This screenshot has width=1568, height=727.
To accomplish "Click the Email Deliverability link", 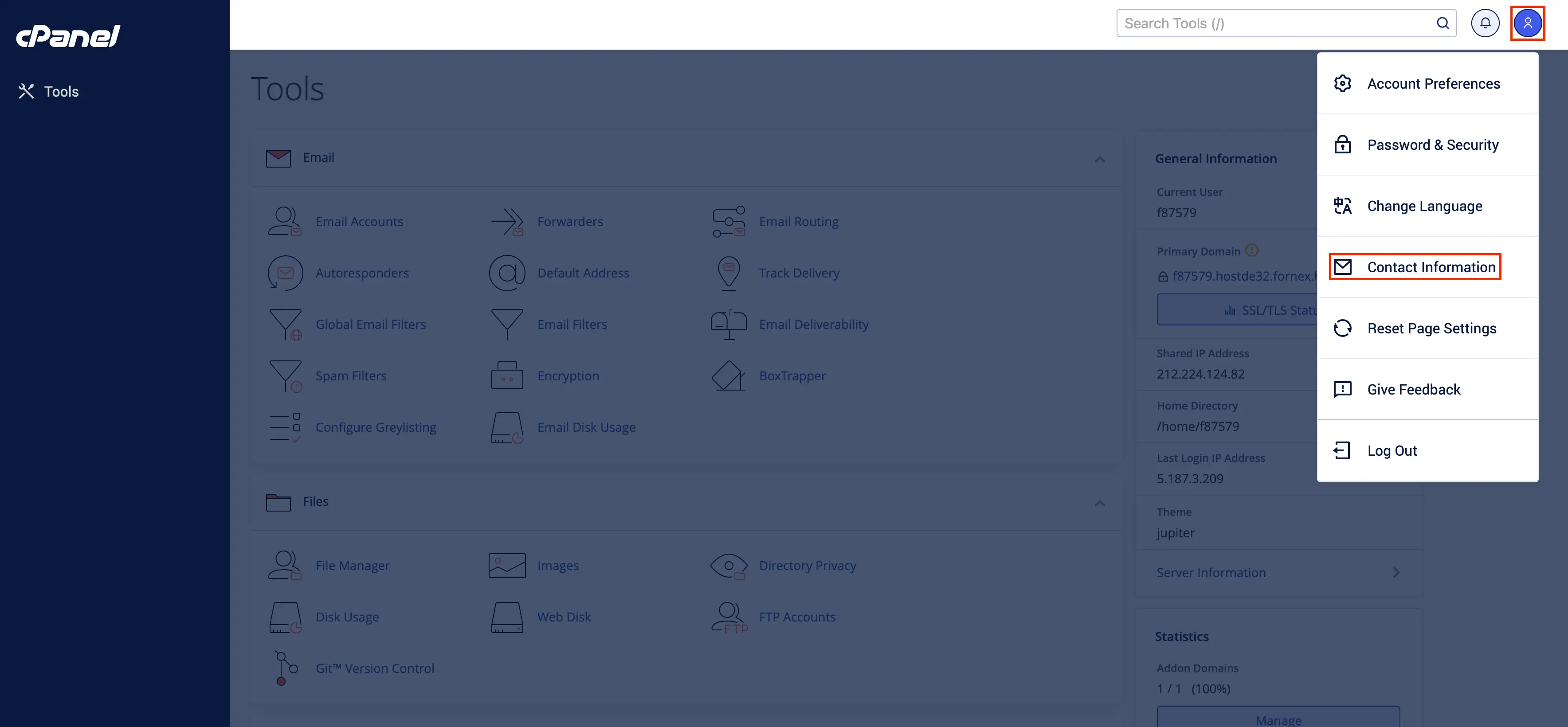I will point(813,324).
